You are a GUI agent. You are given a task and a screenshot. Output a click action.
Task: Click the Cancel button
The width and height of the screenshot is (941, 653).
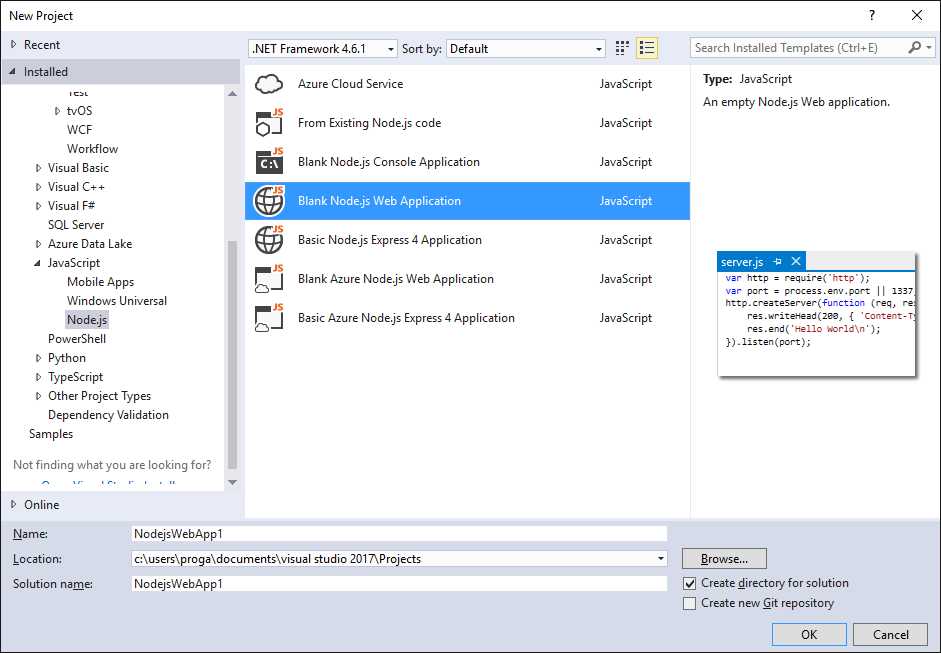click(x=891, y=635)
